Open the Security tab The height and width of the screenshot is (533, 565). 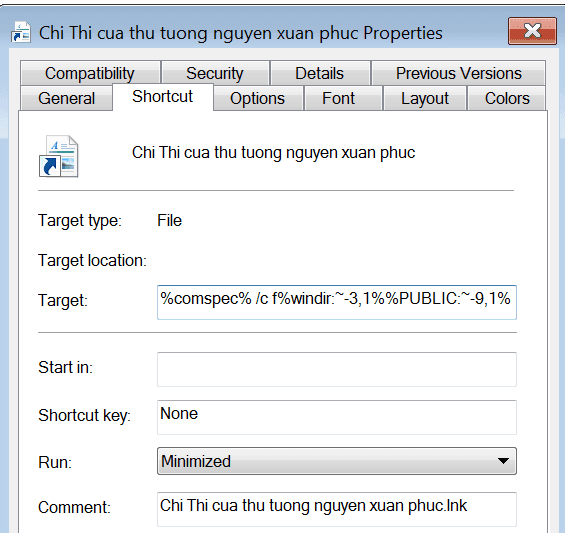point(215,73)
